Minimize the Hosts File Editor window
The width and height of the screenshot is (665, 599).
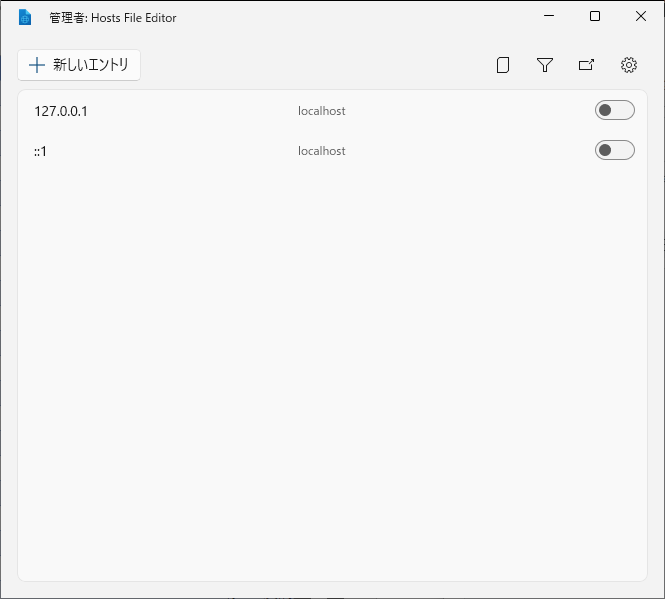pyautogui.click(x=549, y=16)
